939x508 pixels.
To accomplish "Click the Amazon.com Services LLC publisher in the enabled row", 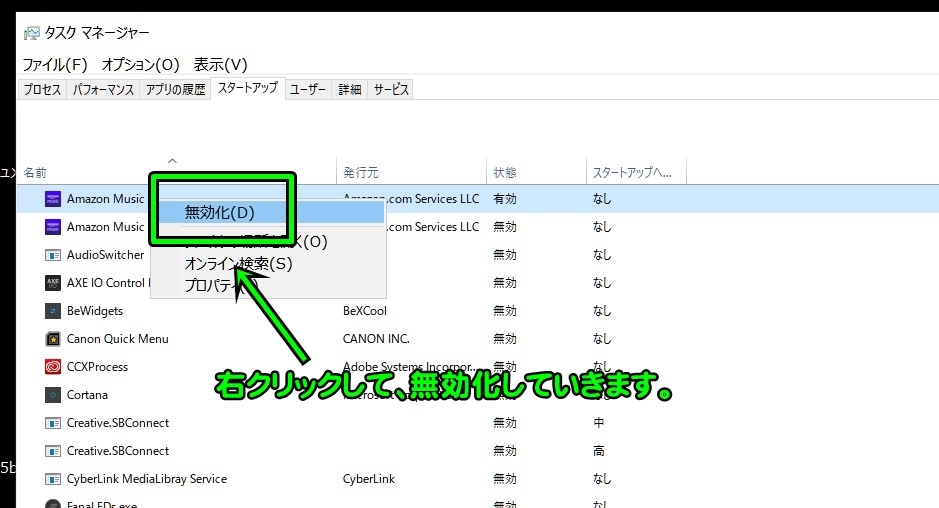I will click(411, 199).
